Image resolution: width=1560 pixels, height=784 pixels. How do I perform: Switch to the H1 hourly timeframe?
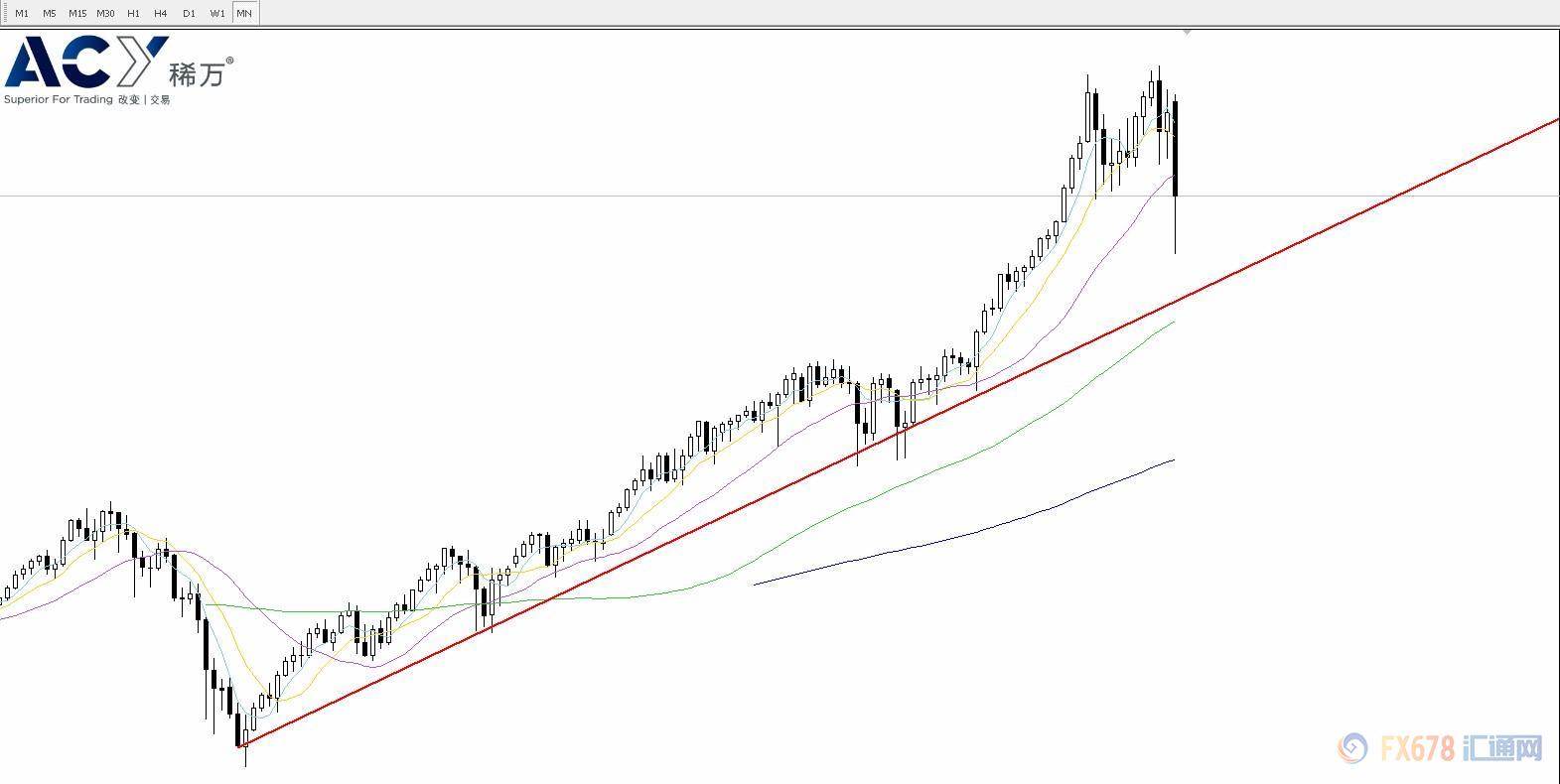[x=133, y=13]
